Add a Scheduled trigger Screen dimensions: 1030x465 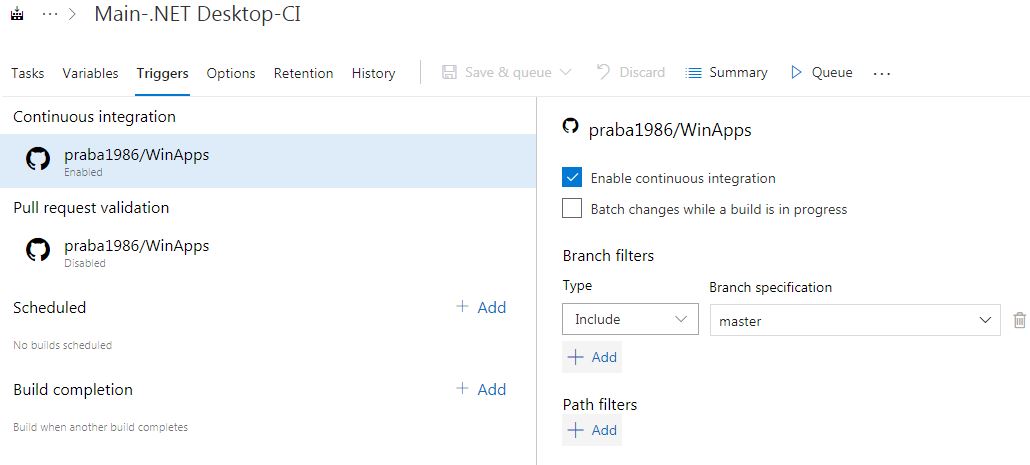point(481,307)
